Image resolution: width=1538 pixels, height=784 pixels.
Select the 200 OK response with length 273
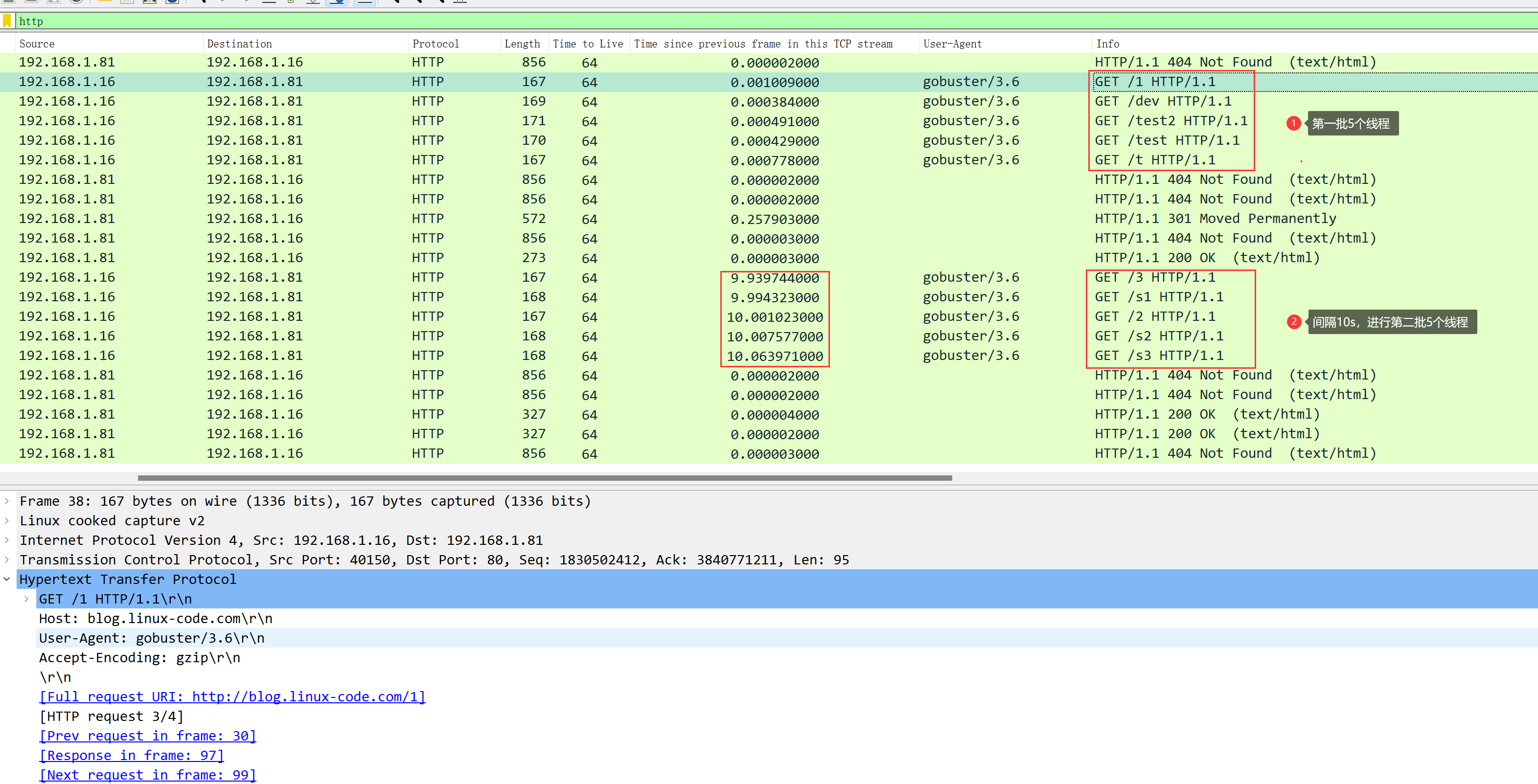[769, 258]
